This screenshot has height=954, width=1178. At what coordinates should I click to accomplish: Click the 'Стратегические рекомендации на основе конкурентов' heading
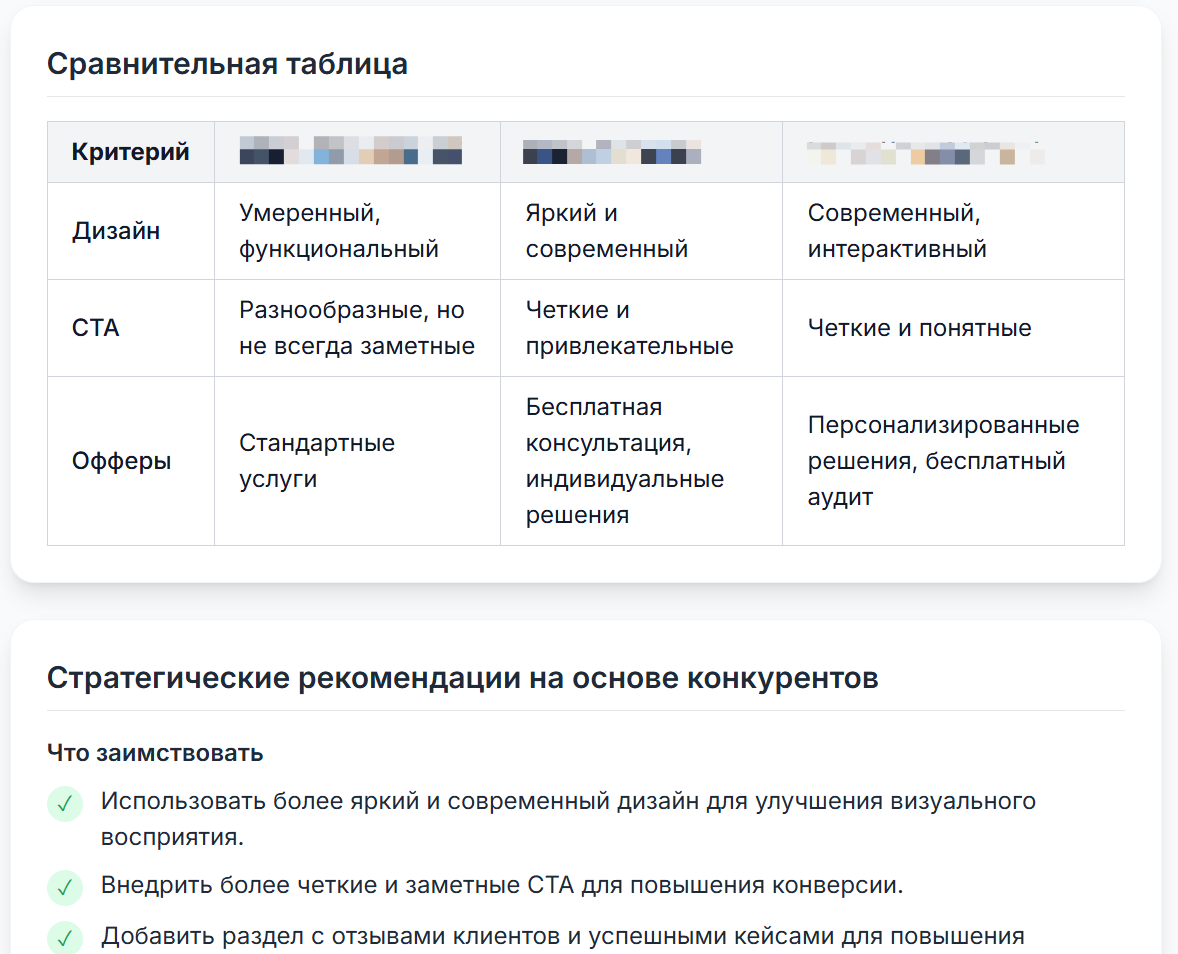coord(463,678)
